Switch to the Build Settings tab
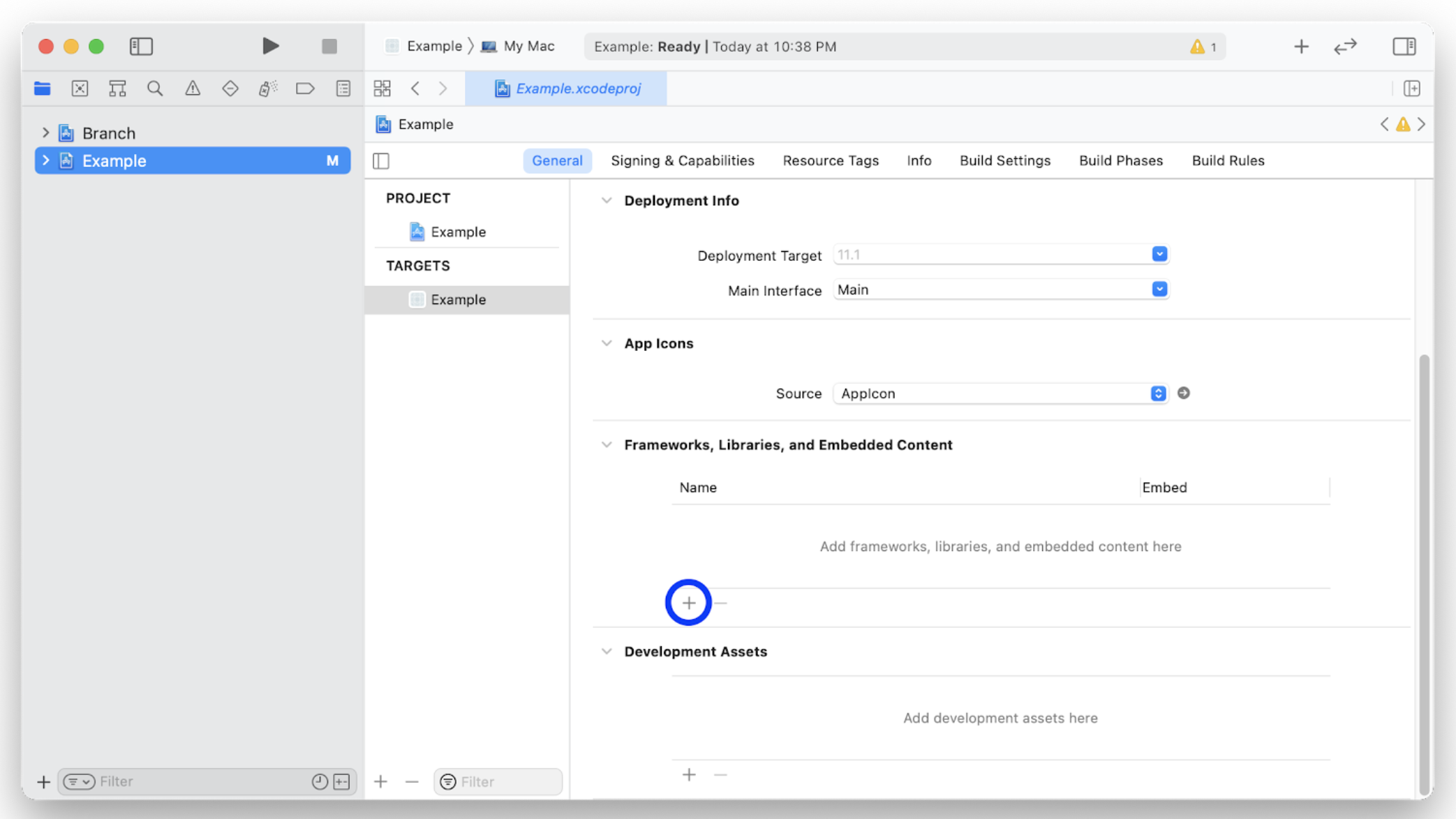 (1004, 160)
